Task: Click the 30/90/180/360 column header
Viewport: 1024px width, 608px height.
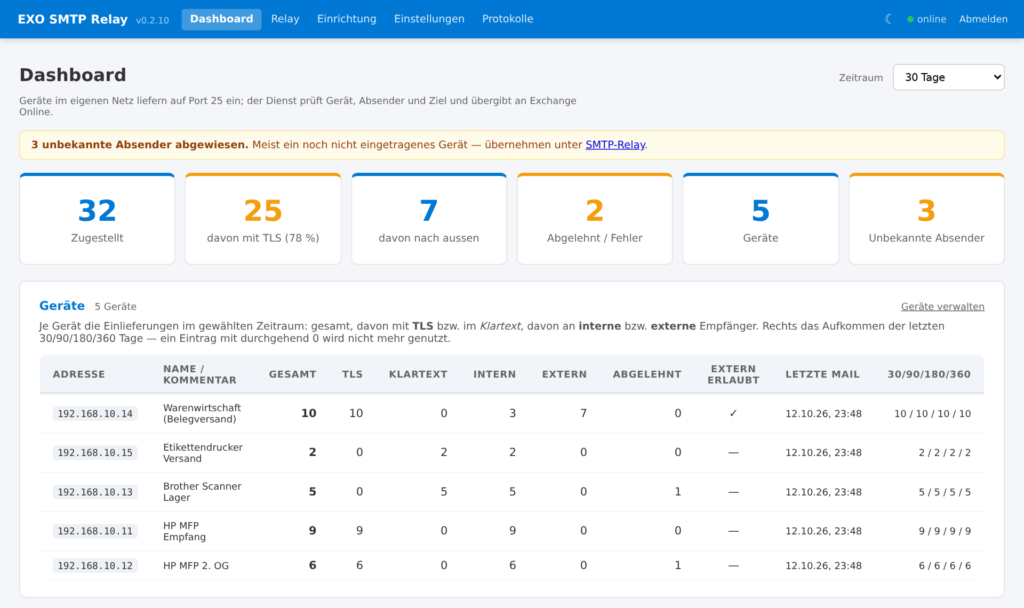Action: pos(929,374)
